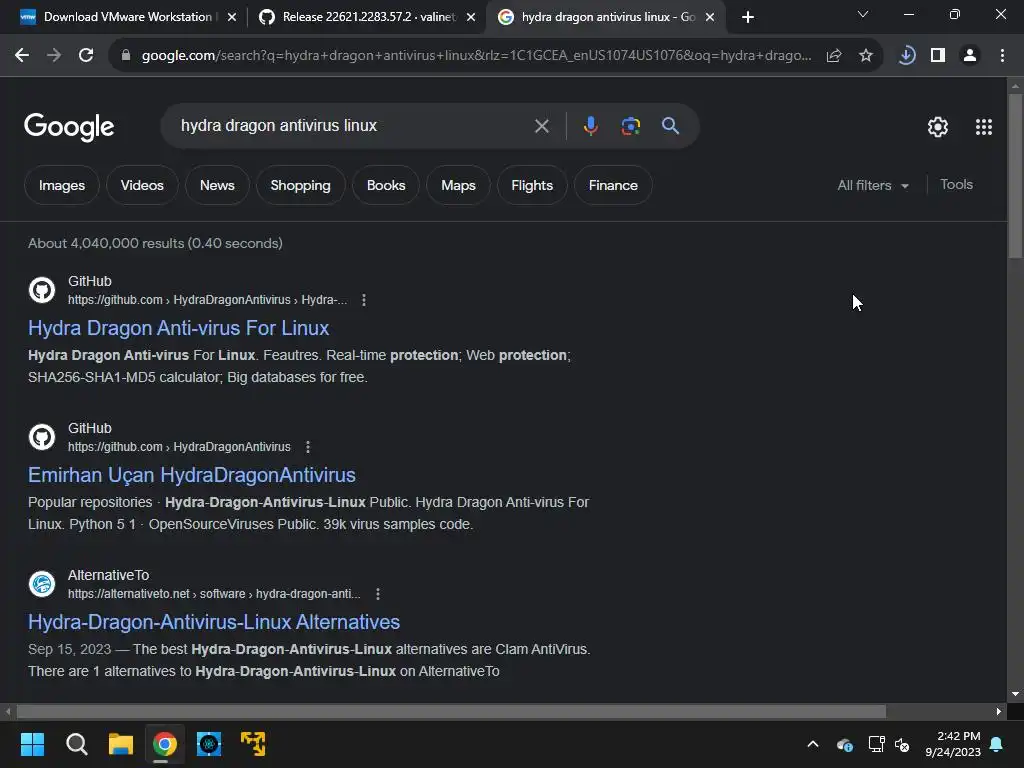Share this page via address bar icon
Viewport: 1024px width, 768px height.
pyautogui.click(x=834, y=56)
